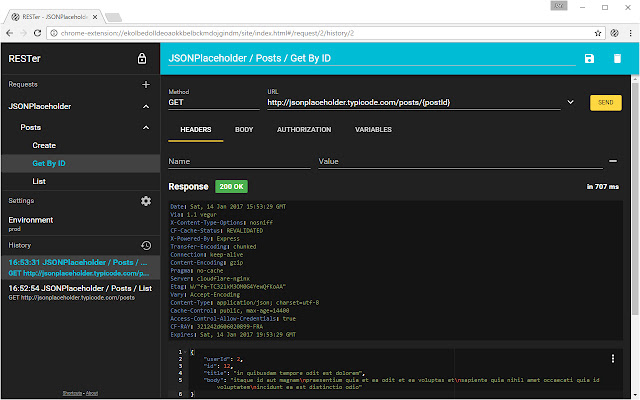Open the List request in sidebar
Screen dimensions: 640x400
pos(39,181)
